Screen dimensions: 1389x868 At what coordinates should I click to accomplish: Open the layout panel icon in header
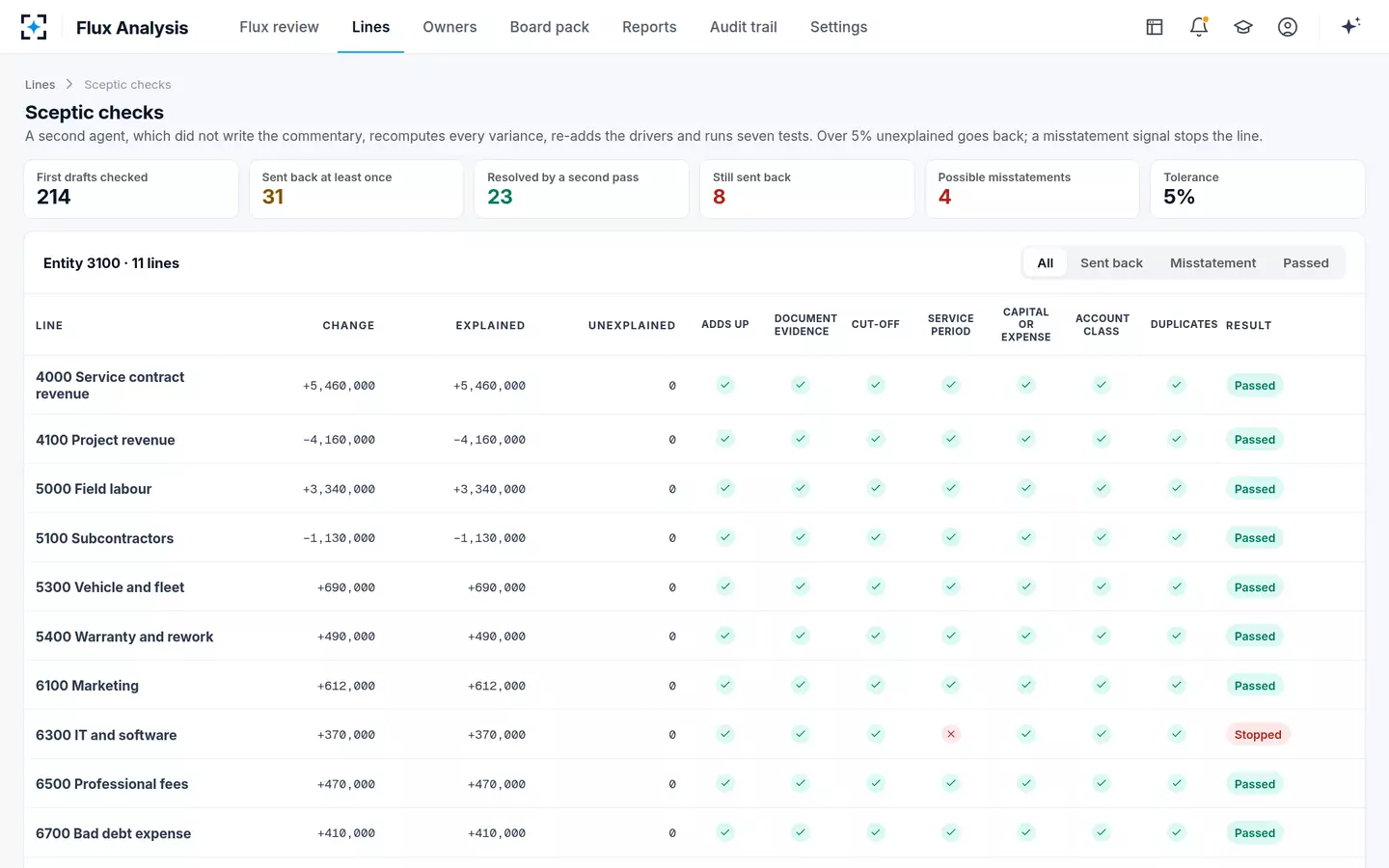point(1155,27)
